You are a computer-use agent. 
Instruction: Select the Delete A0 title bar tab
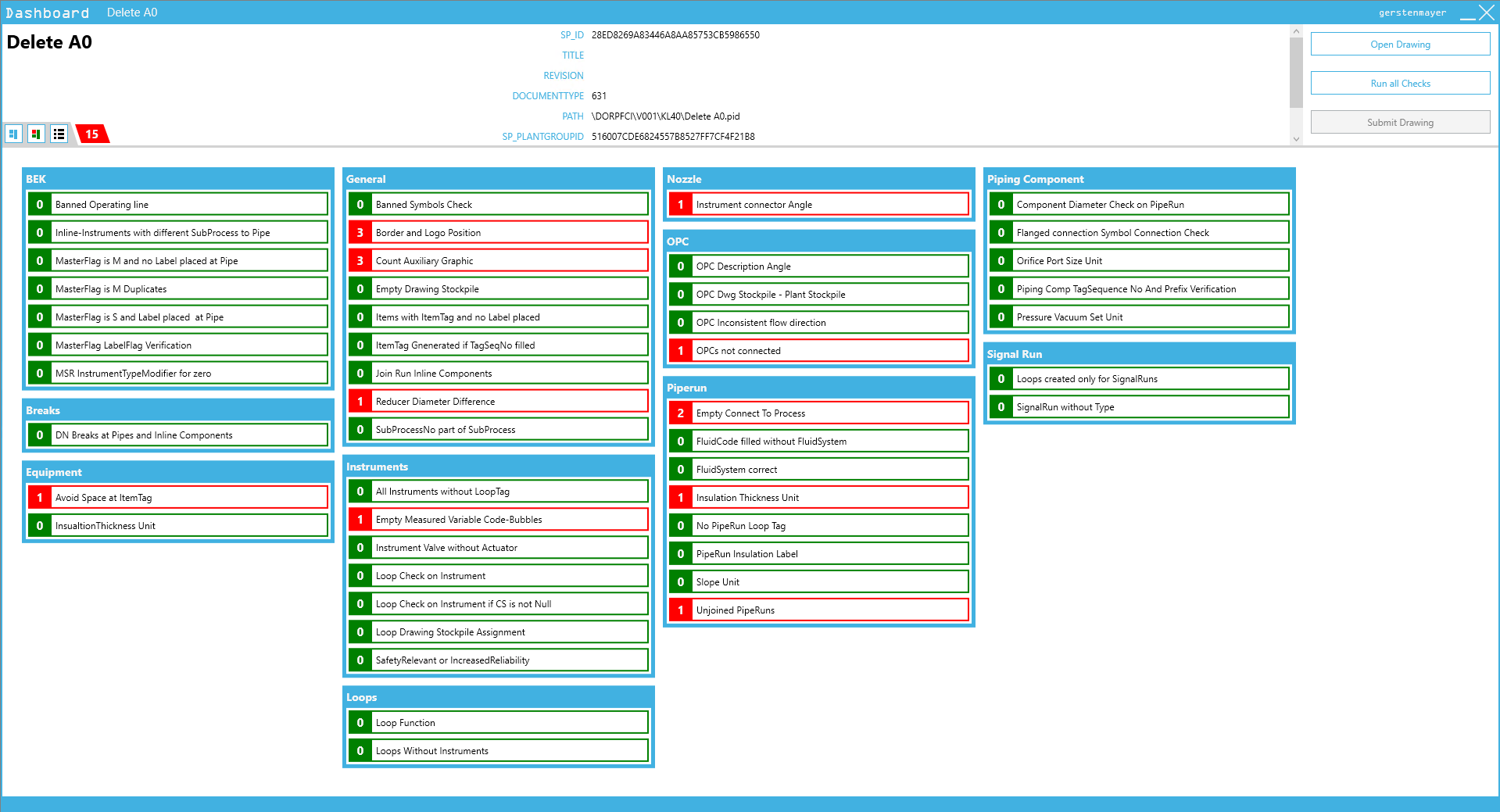tap(132, 13)
